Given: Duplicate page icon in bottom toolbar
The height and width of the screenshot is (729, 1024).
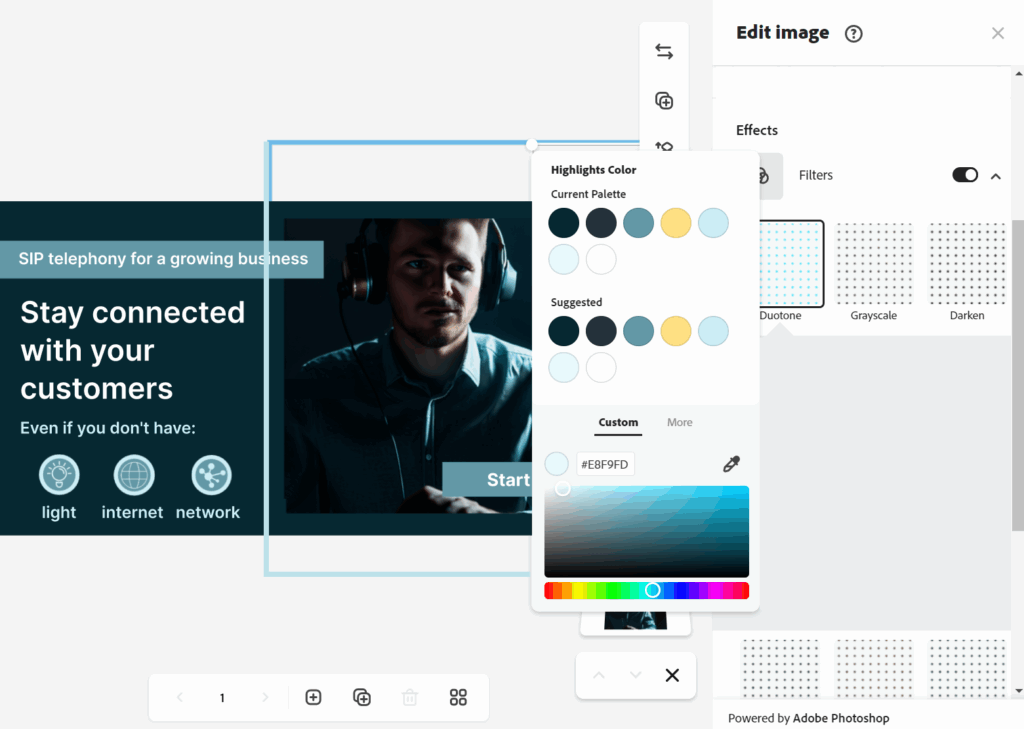Looking at the screenshot, I should [x=362, y=697].
